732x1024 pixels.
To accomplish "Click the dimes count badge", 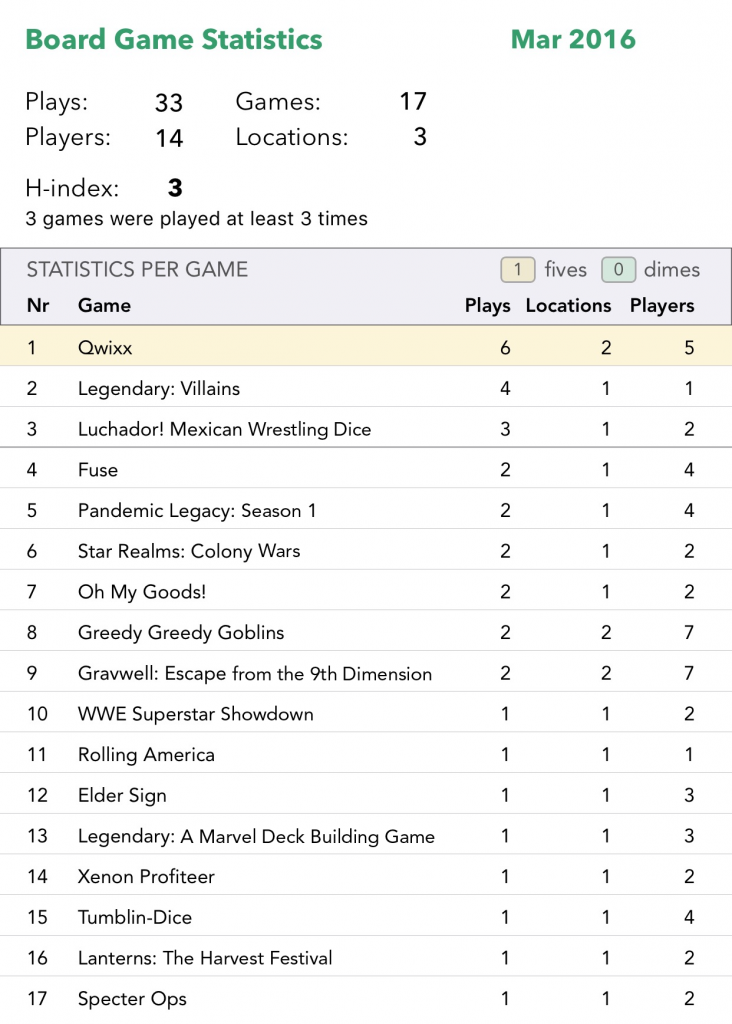I will [x=619, y=270].
